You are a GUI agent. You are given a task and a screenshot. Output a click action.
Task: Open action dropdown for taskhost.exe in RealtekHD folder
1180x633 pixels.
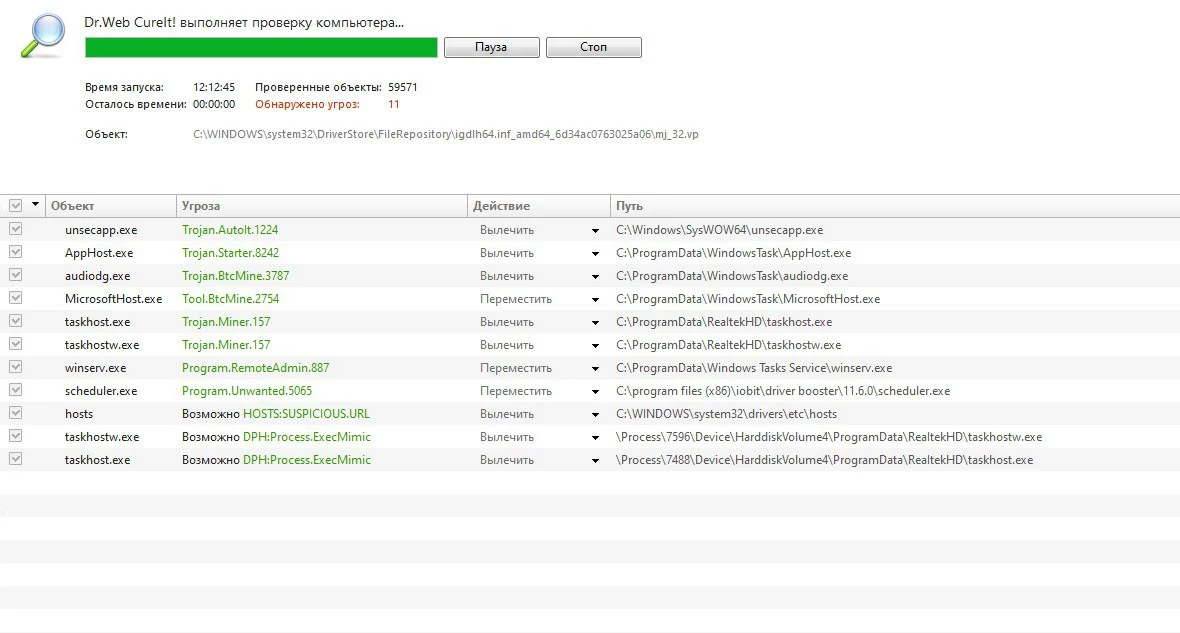[x=595, y=323]
